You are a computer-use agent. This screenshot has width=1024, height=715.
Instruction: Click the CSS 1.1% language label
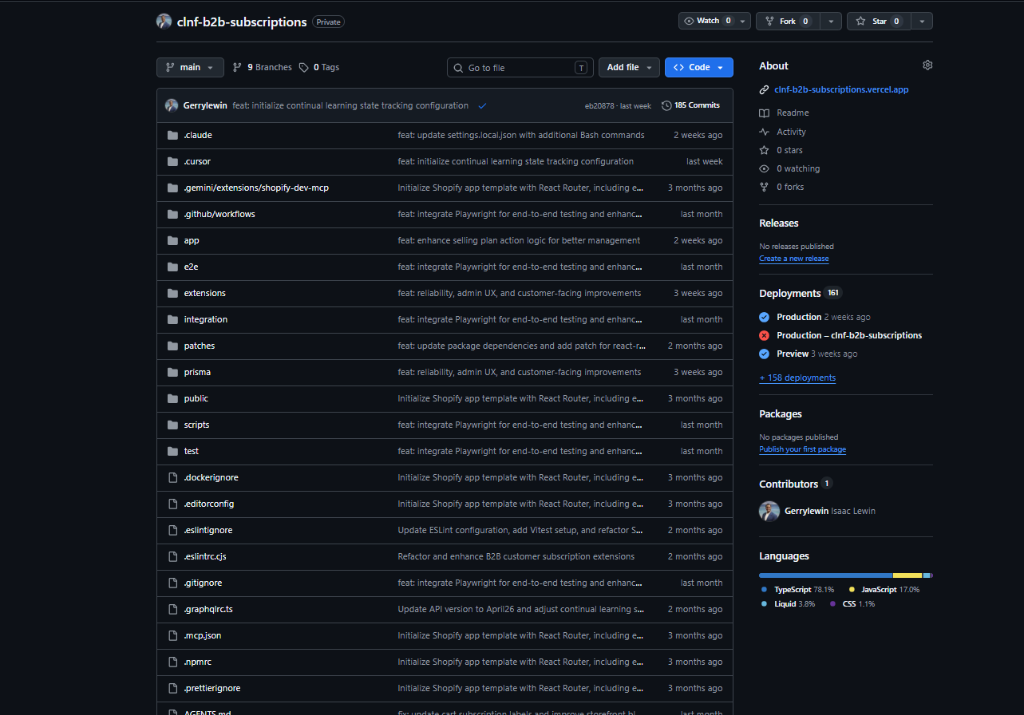(x=852, y=604)
